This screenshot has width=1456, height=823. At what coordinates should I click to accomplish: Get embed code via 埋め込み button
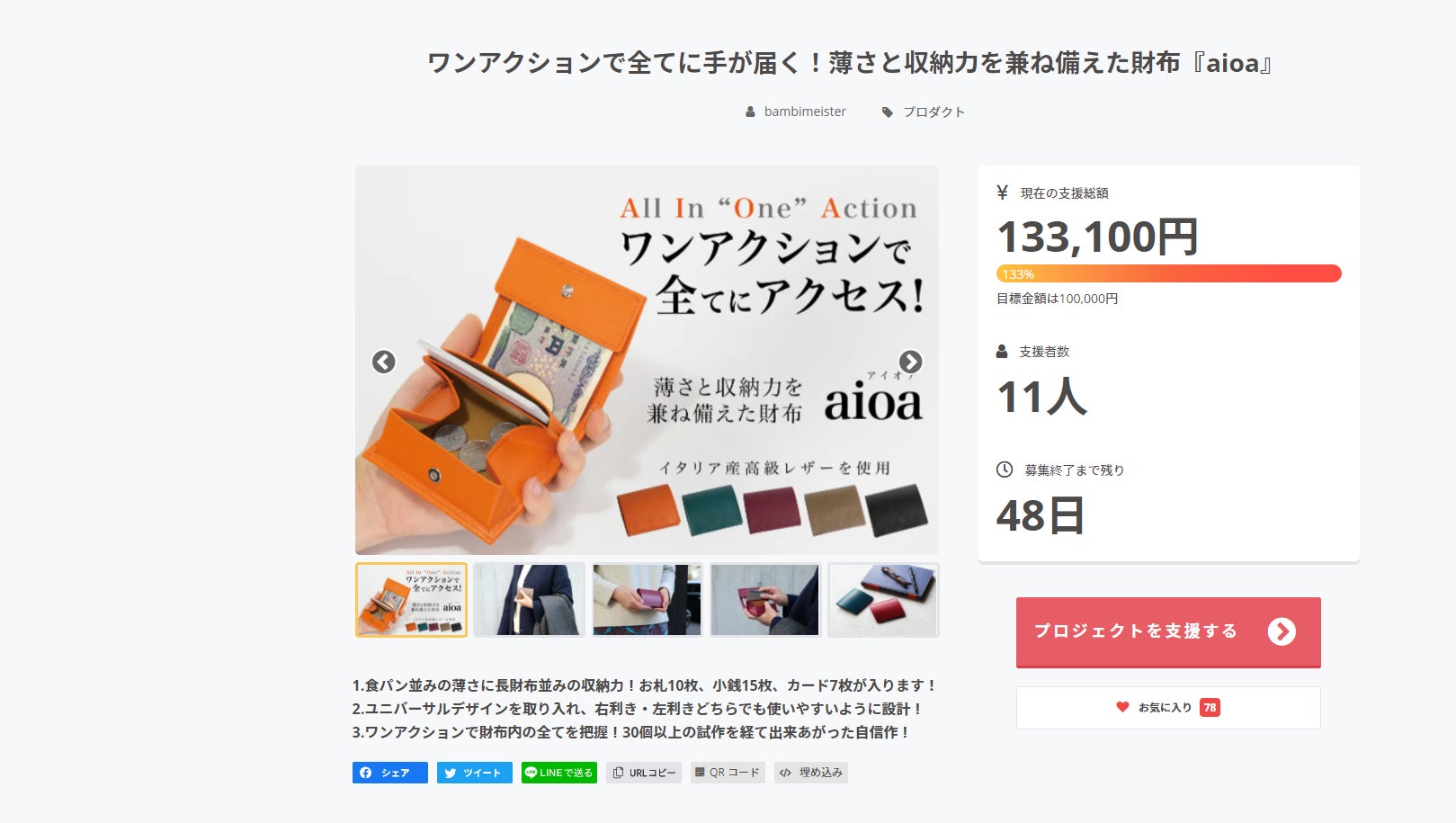coord(810,773)
